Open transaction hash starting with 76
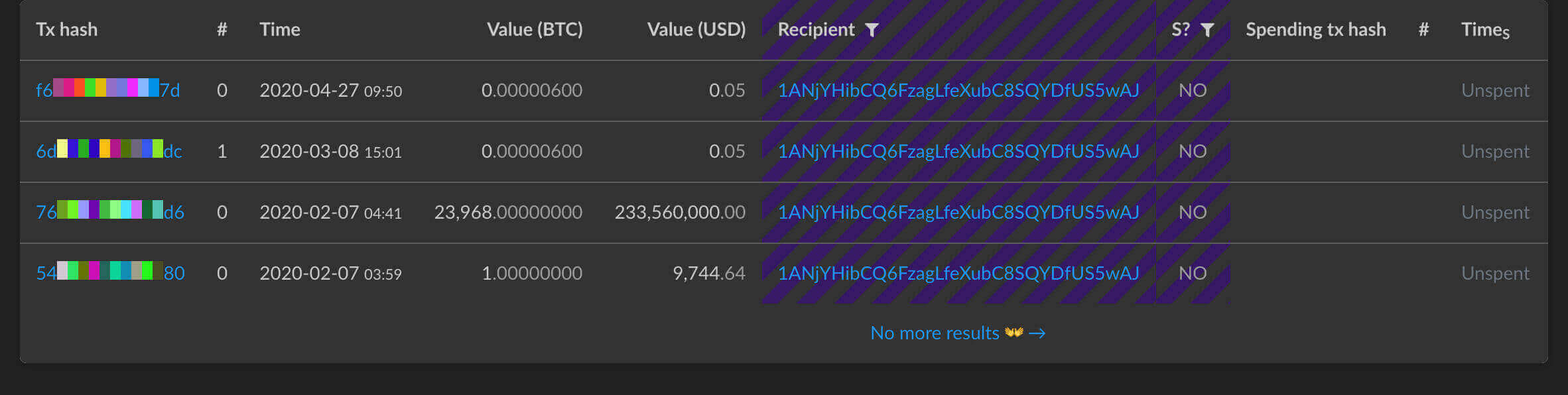The image size is (1568, 395). pyautogui.click(x=109, y=211)
